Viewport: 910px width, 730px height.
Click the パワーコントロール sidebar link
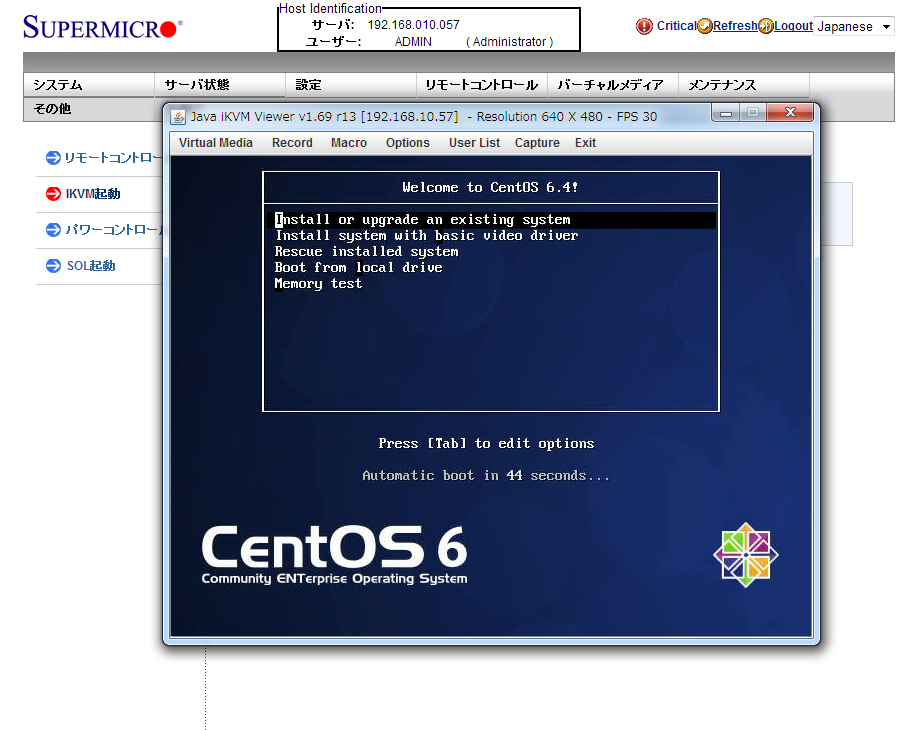coord(114,230)
